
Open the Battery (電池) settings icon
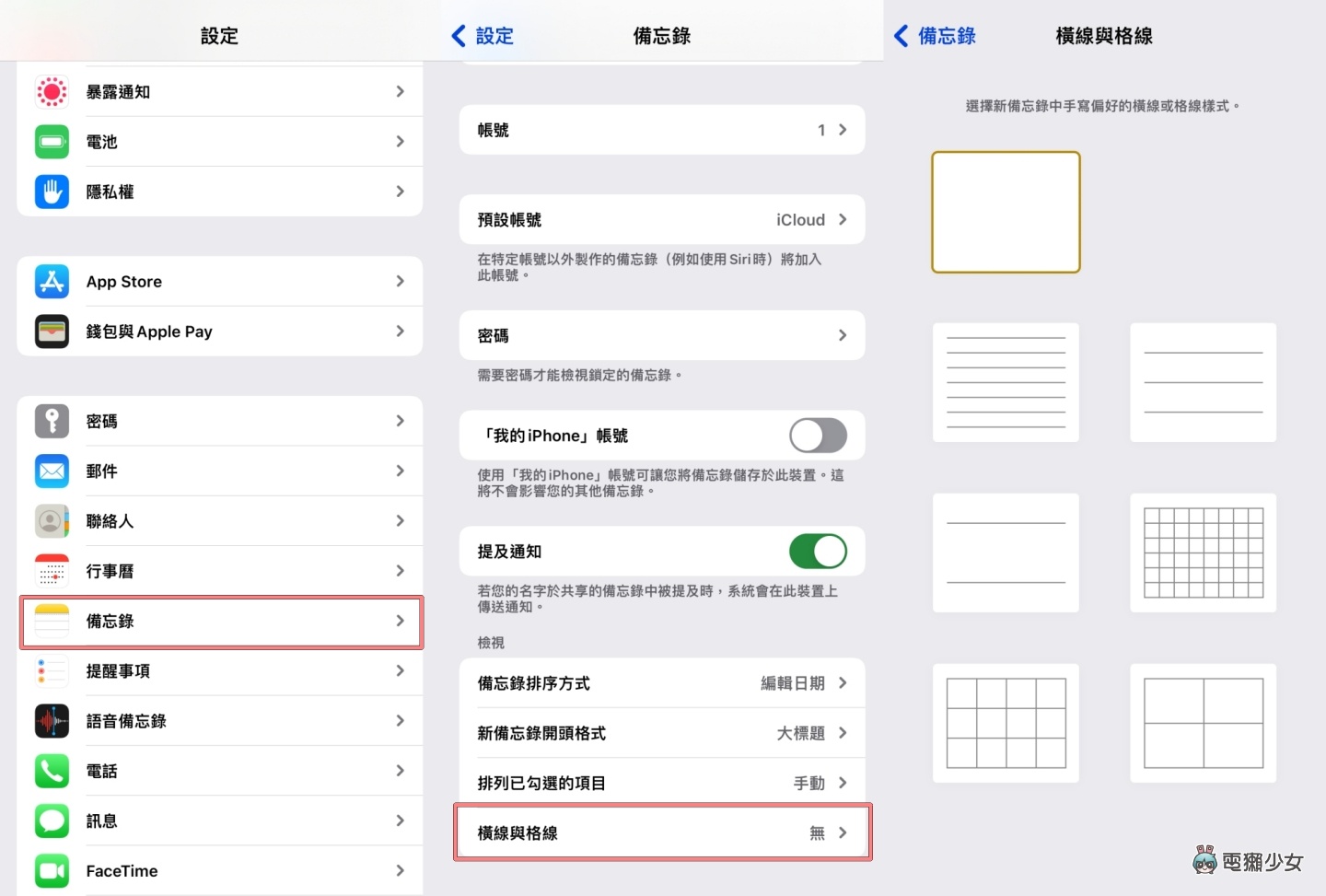[52, 142]
